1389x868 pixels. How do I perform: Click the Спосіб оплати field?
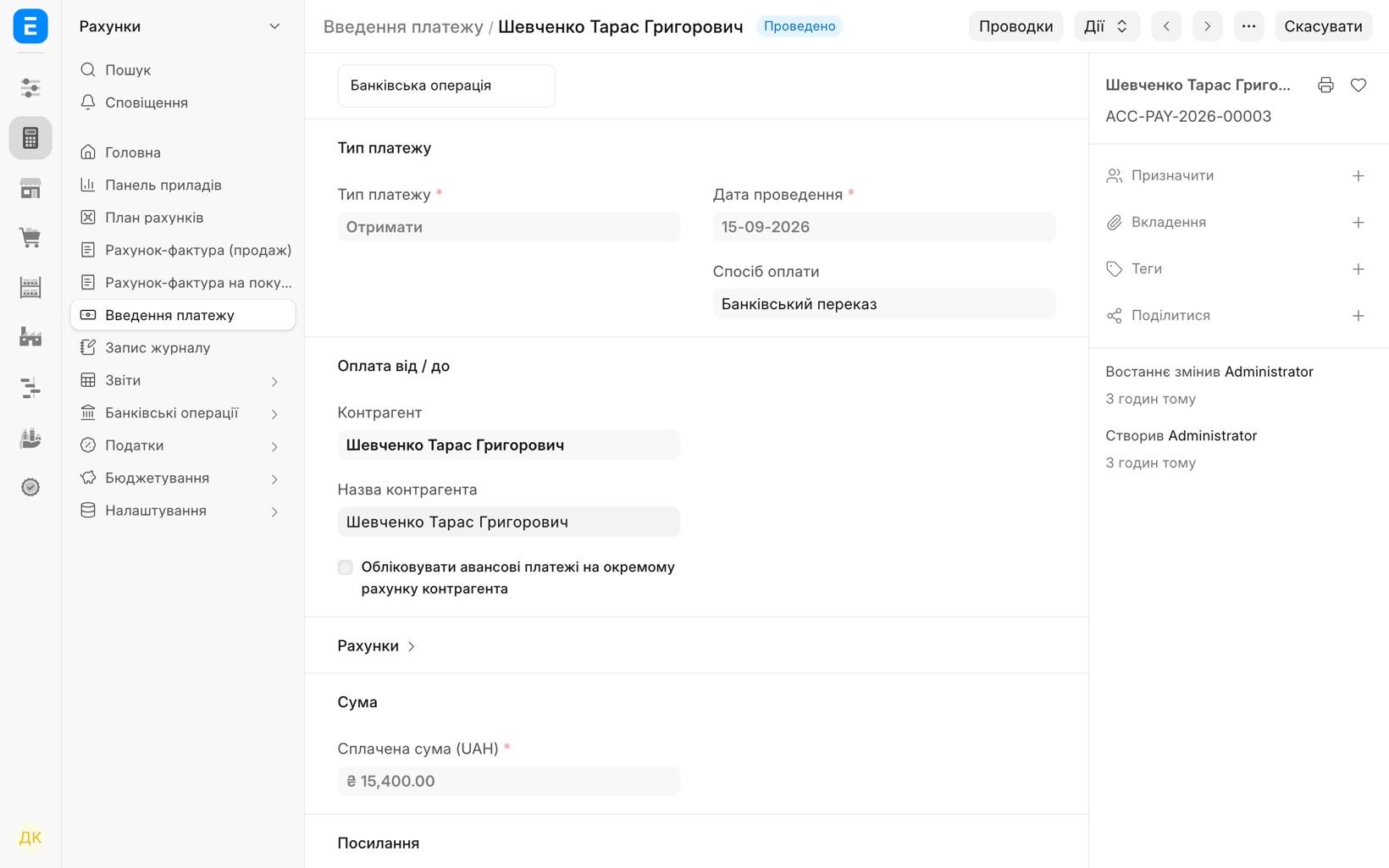click(x=883, y=304)
